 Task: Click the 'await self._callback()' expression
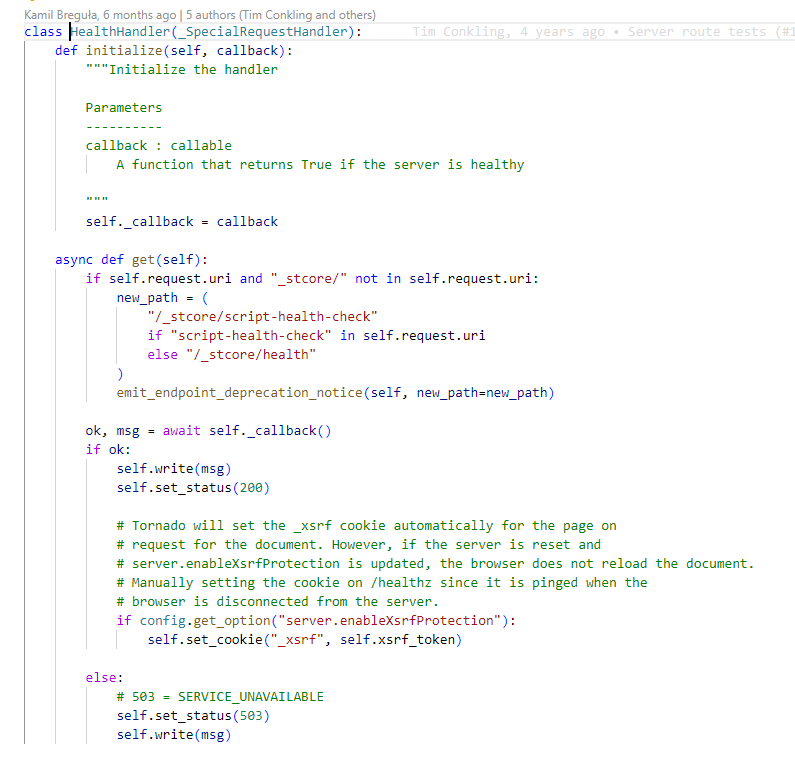(247, 431)
